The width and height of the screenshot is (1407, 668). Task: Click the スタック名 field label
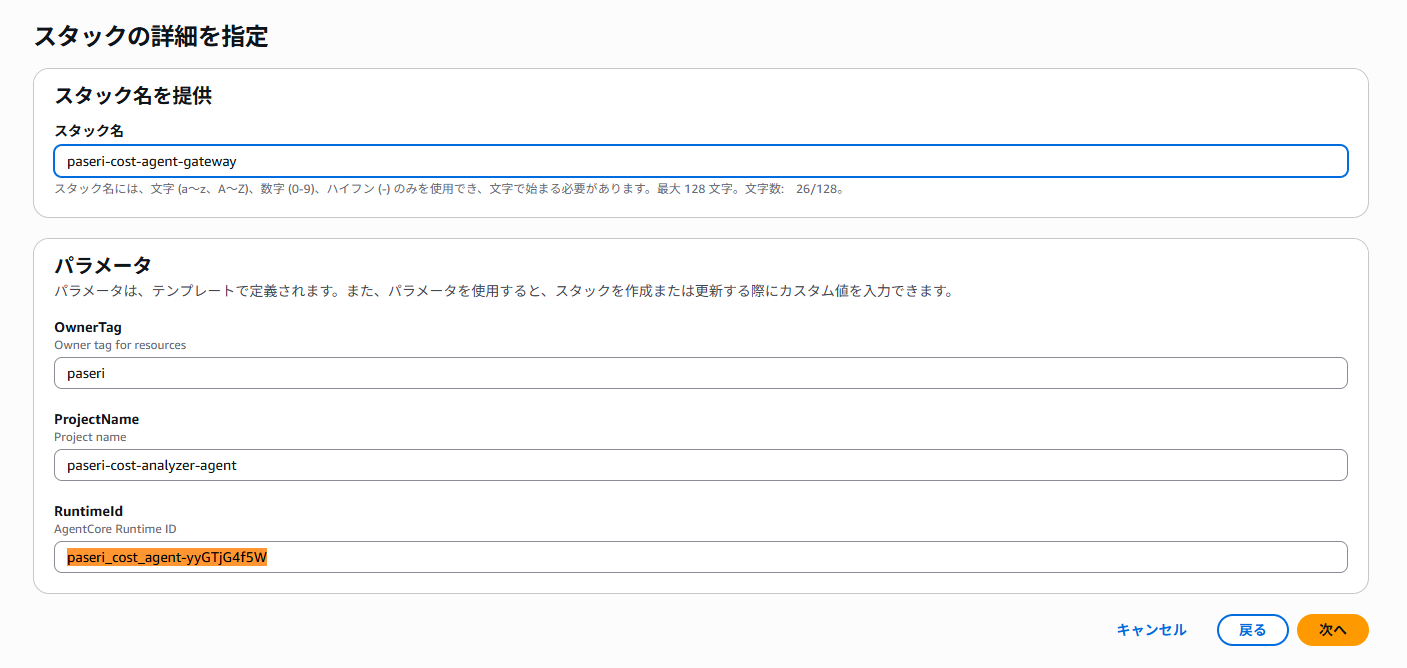89,131
